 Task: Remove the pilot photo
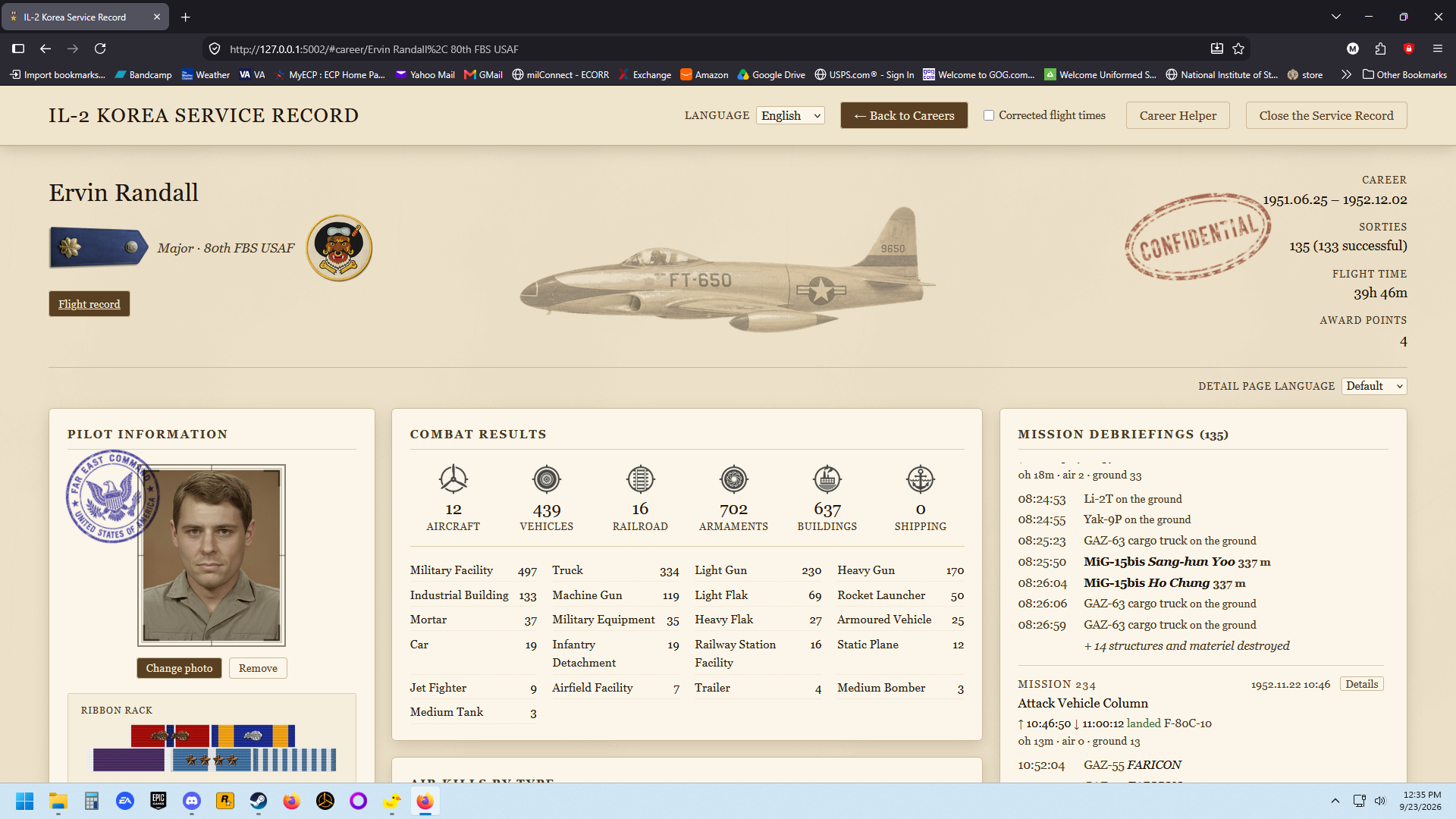(258, 668)
